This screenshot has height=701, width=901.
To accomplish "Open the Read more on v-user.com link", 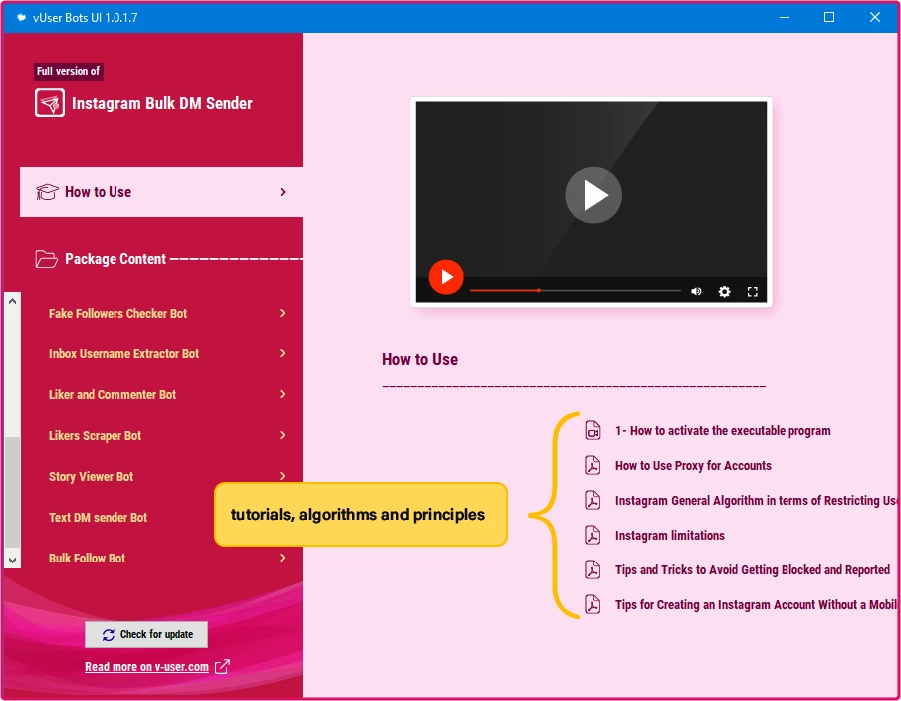I will click(x=147, y=667).
